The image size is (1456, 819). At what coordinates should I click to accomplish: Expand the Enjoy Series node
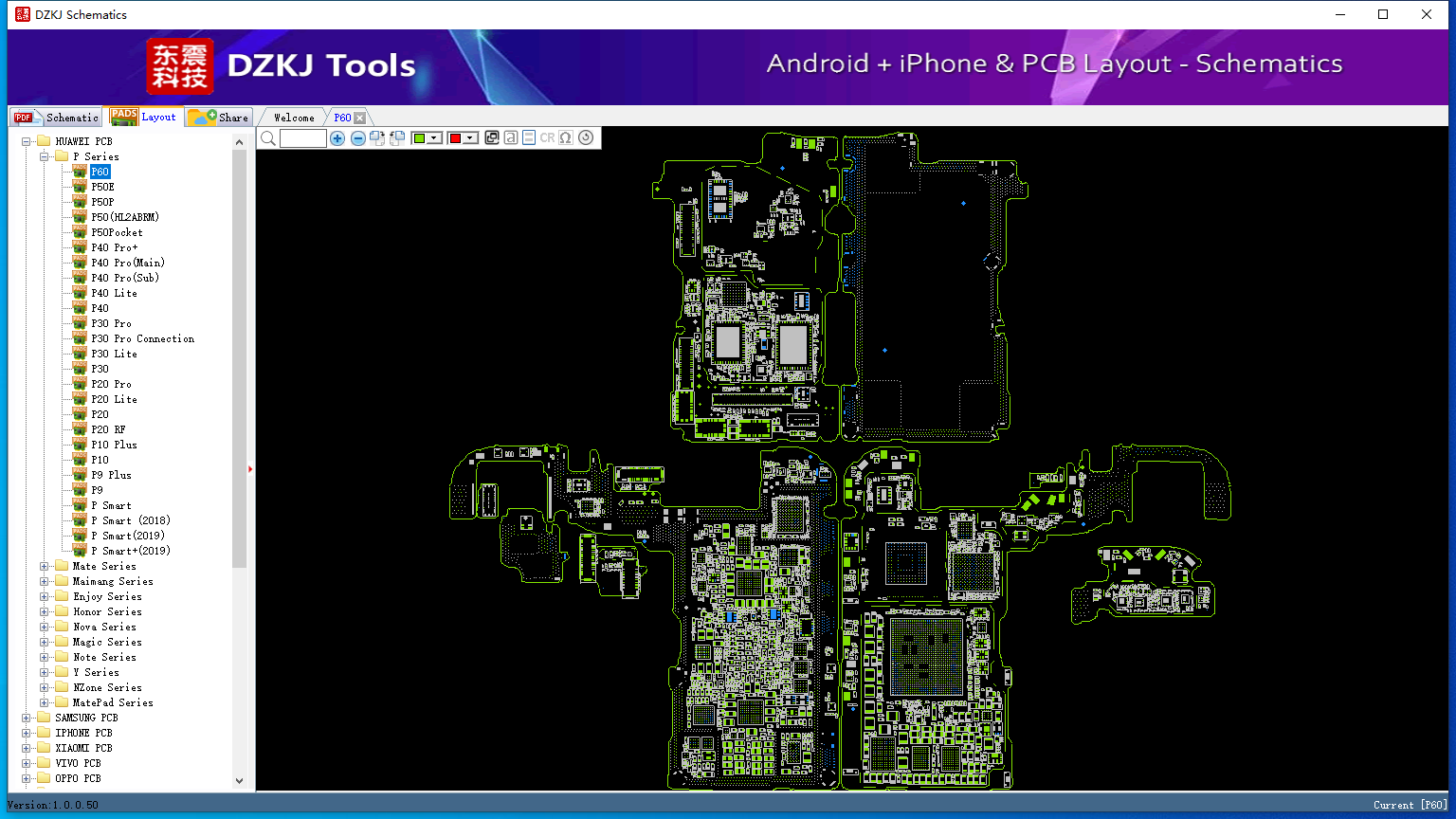pyautogui.click(x=45, y=596)
